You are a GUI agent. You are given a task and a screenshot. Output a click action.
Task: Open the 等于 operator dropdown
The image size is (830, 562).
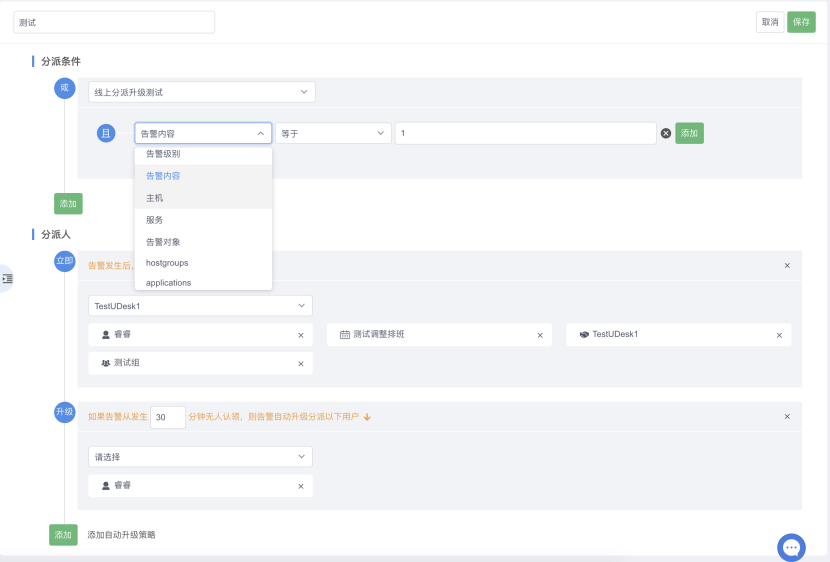333,133
